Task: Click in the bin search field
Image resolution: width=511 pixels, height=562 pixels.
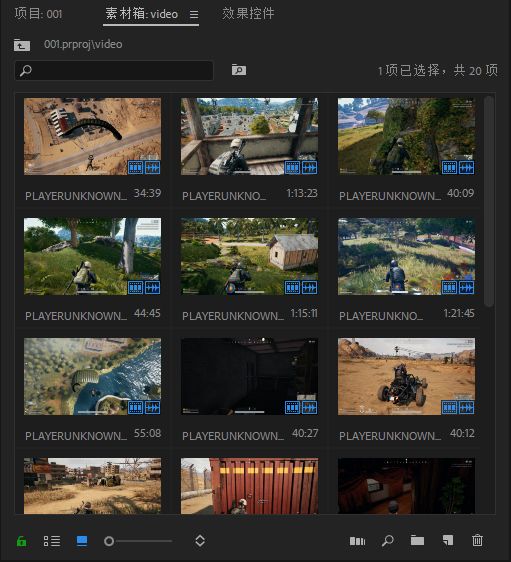Action: pos(114,71)
